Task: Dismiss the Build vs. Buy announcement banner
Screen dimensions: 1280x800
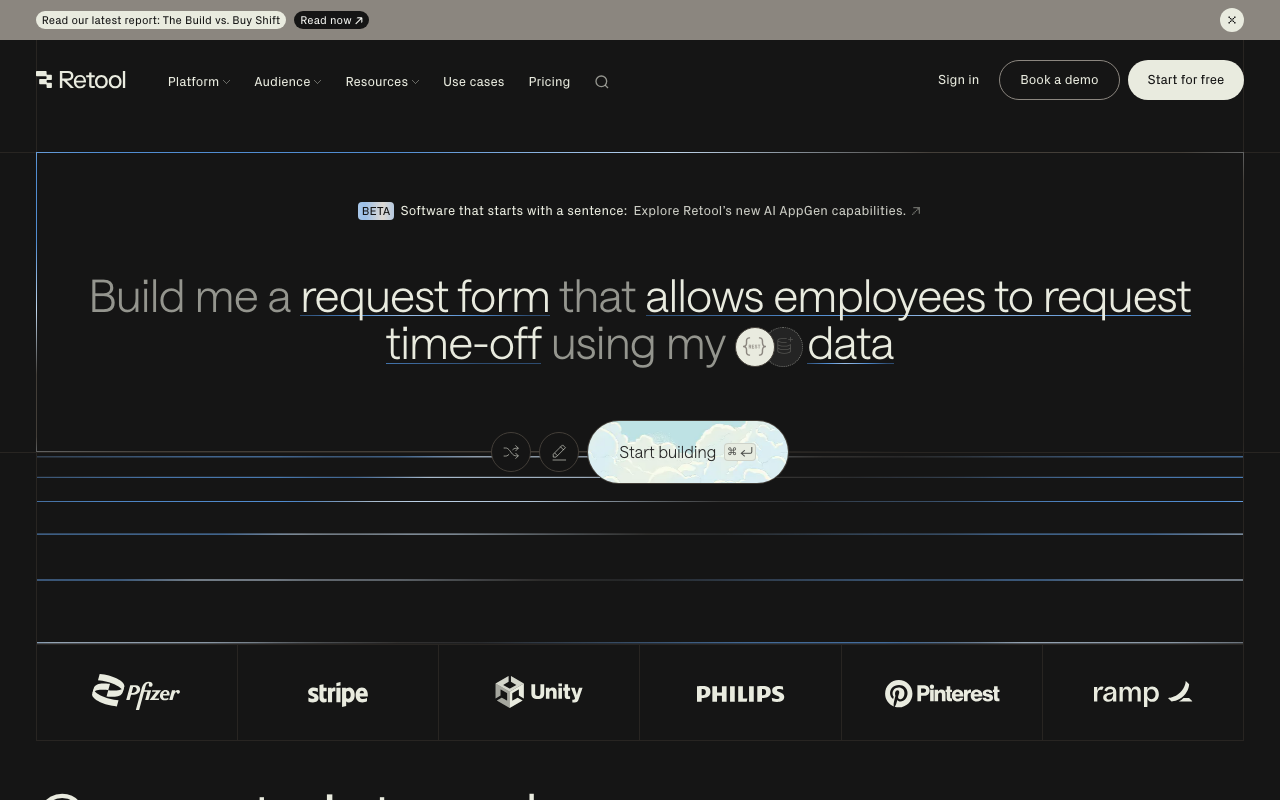Action: 1232,20
